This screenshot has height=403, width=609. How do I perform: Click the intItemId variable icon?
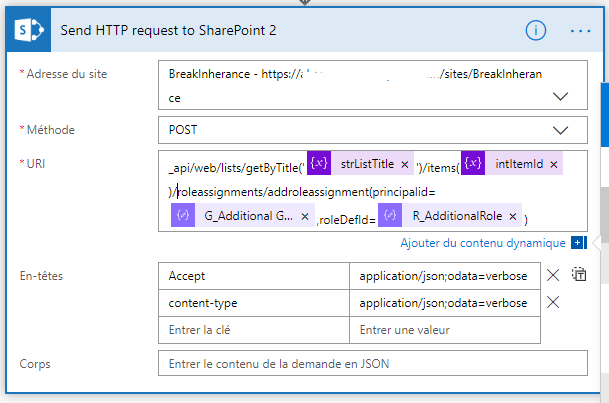coord(473,163)
